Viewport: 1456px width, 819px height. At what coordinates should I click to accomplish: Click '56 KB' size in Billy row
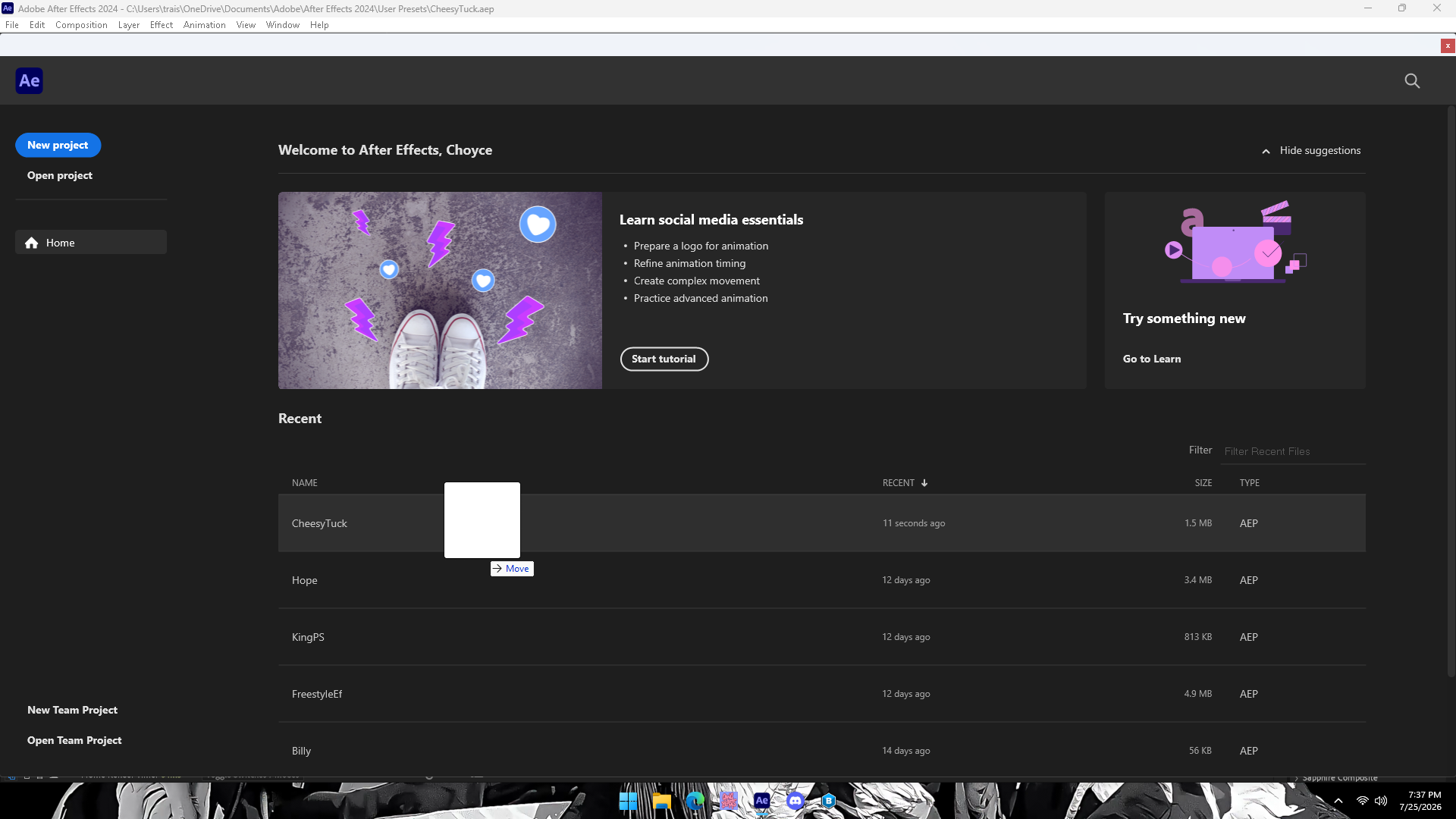point(1200,751)
